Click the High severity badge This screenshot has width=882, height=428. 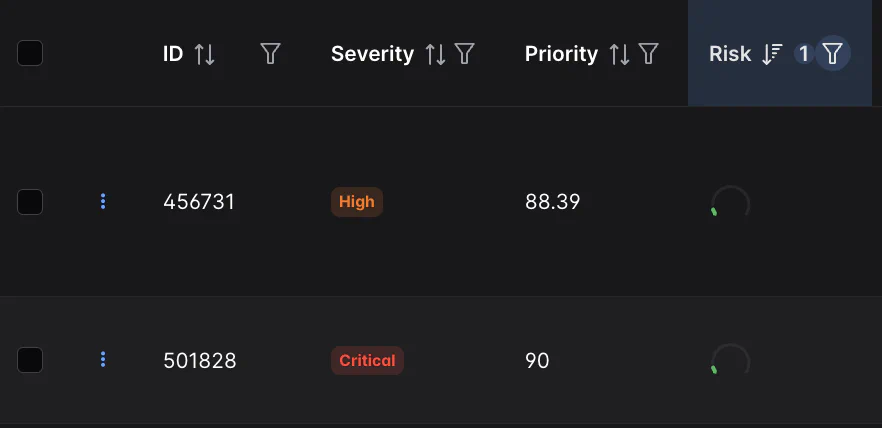tap(356, 202)
